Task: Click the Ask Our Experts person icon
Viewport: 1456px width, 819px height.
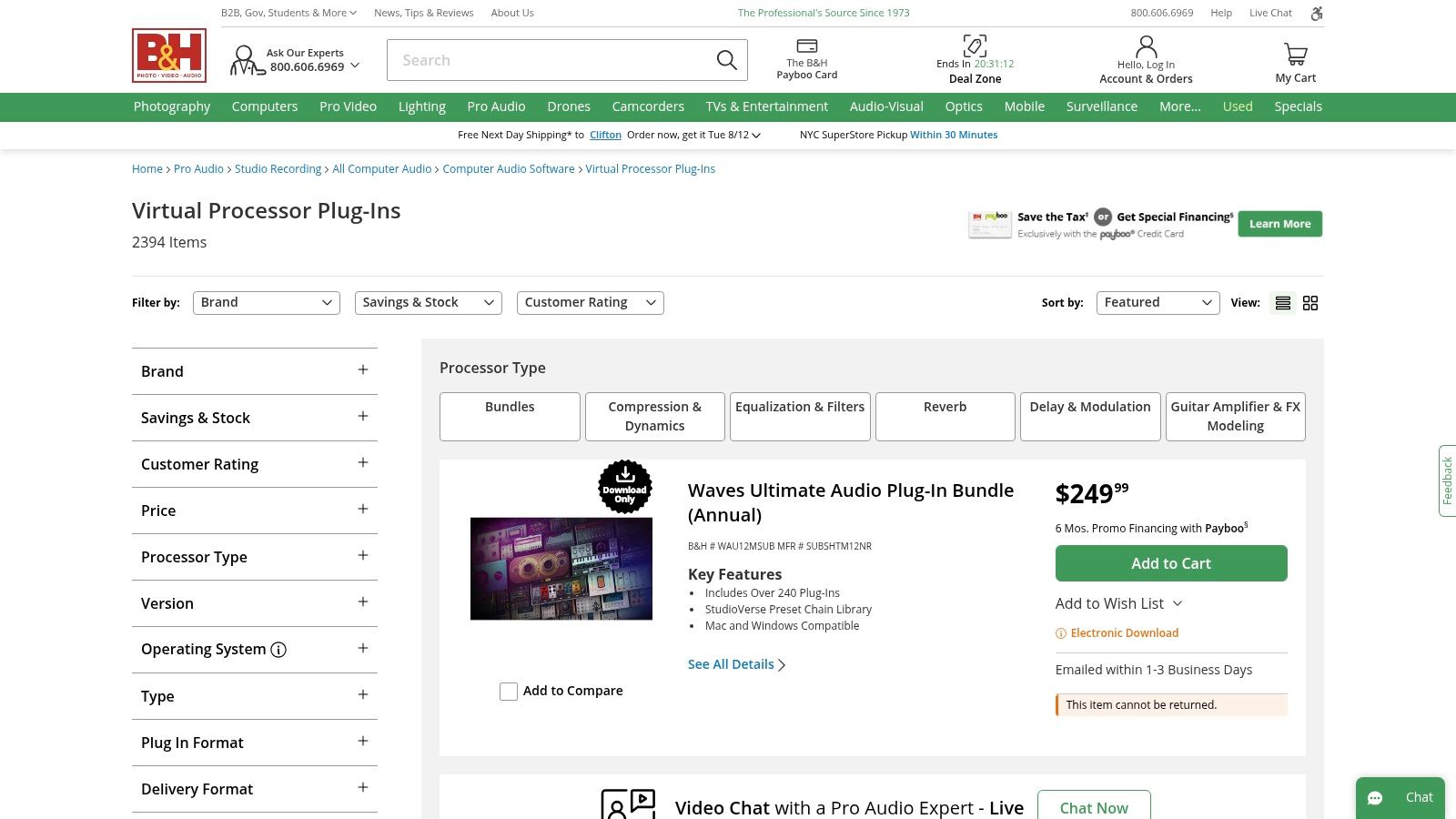Action: tap(246, 61)
